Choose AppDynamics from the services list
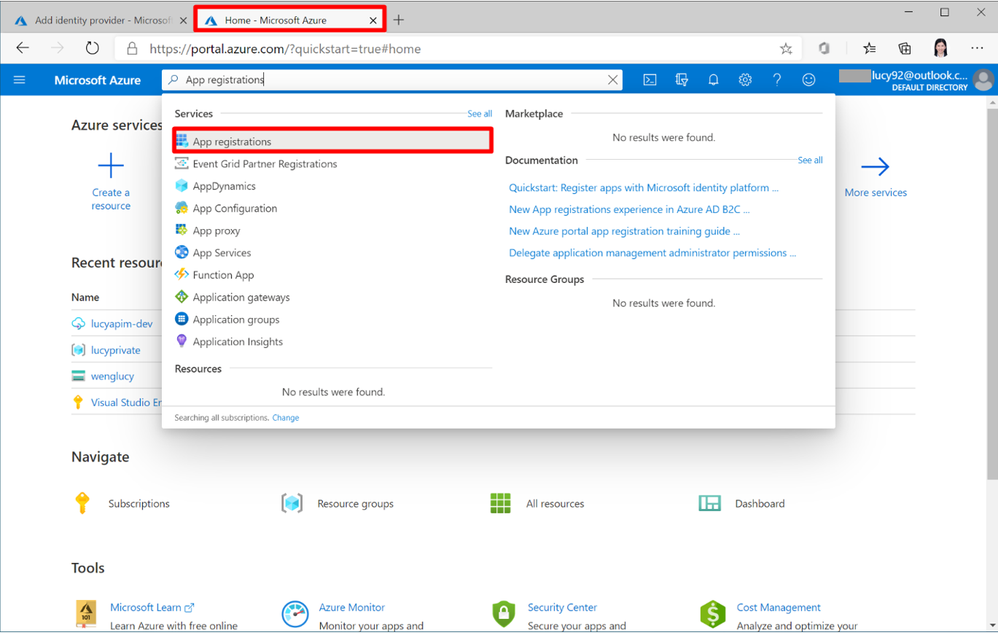Viewport: 998px width, 633px height. pos(224,186)
